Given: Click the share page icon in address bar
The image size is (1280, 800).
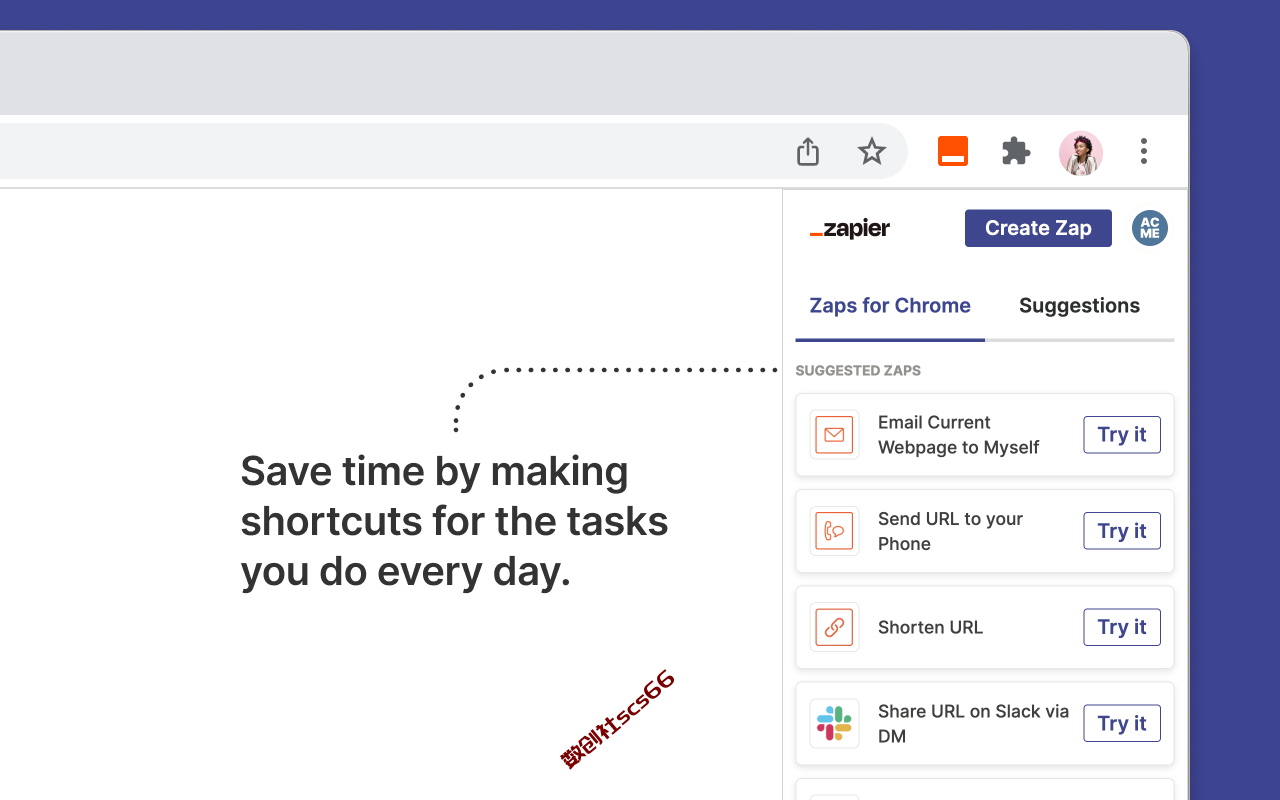Looking at the screenshot, I should [x=808, y=151].
